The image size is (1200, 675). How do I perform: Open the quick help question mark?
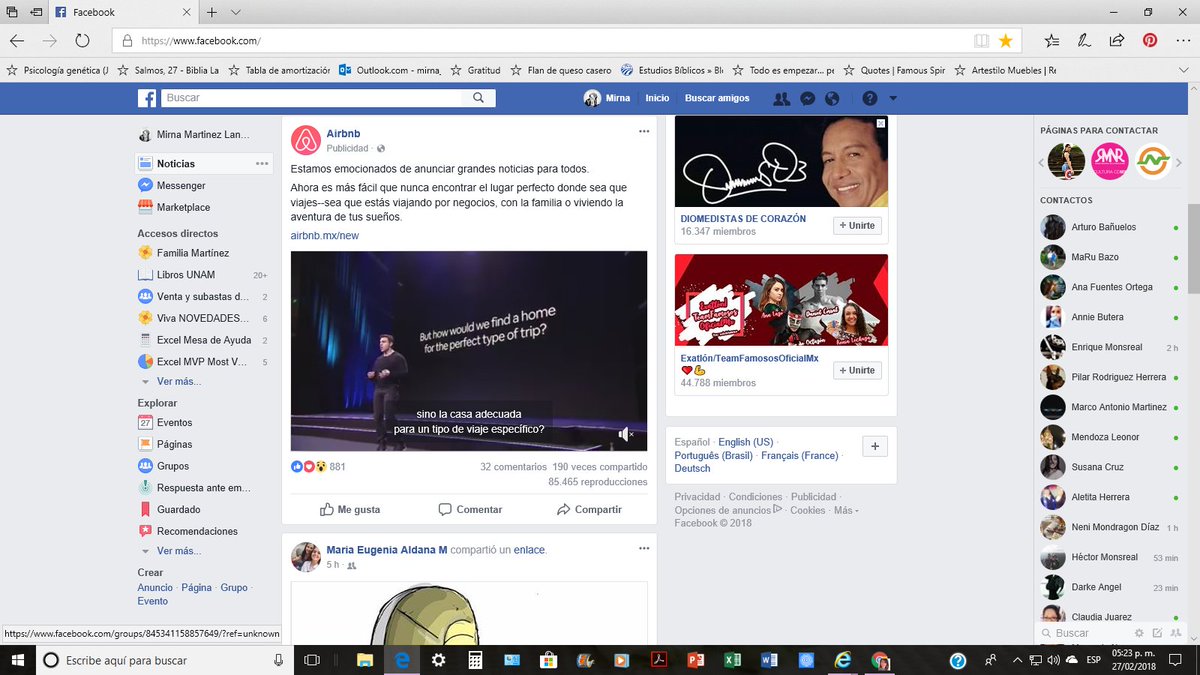click(869, 98)
